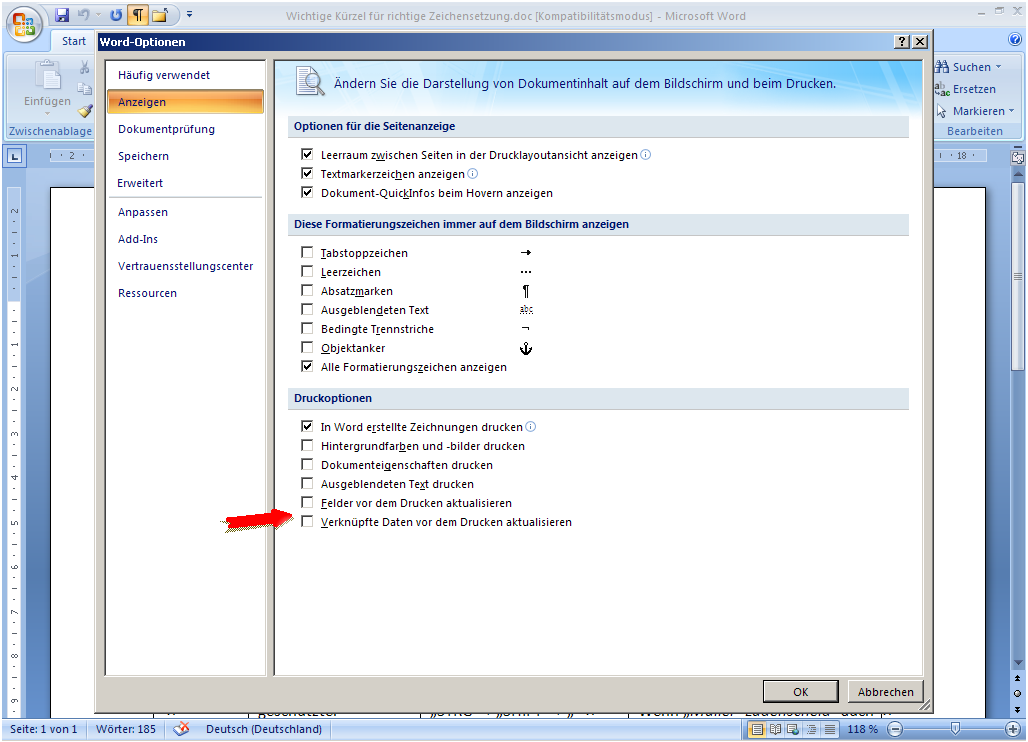Check Verknüpfte Daten vor dem Drucken aktualisieren
The image size is (1028, 742).
[x=307, y=522]
